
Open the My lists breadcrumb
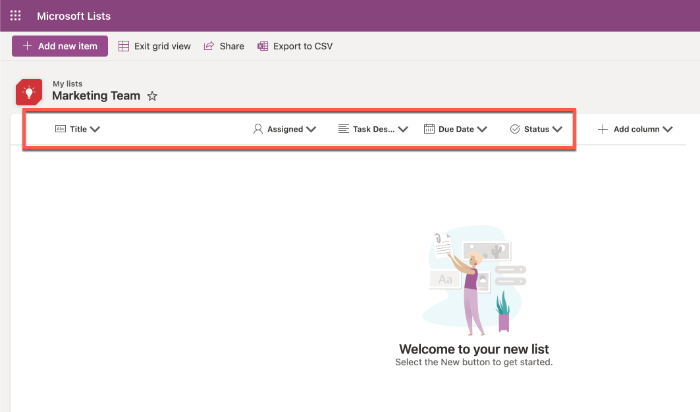point(67,83)
